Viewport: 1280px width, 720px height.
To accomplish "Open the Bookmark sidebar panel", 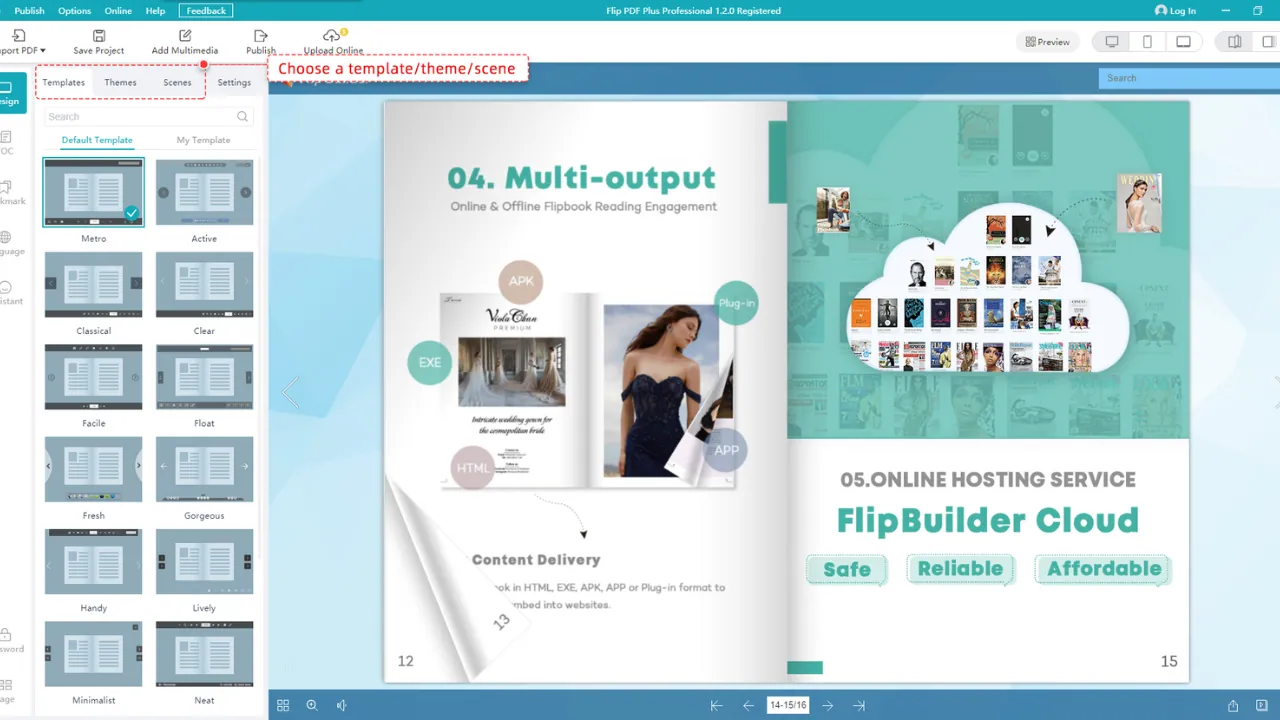I will click(10, 193).
